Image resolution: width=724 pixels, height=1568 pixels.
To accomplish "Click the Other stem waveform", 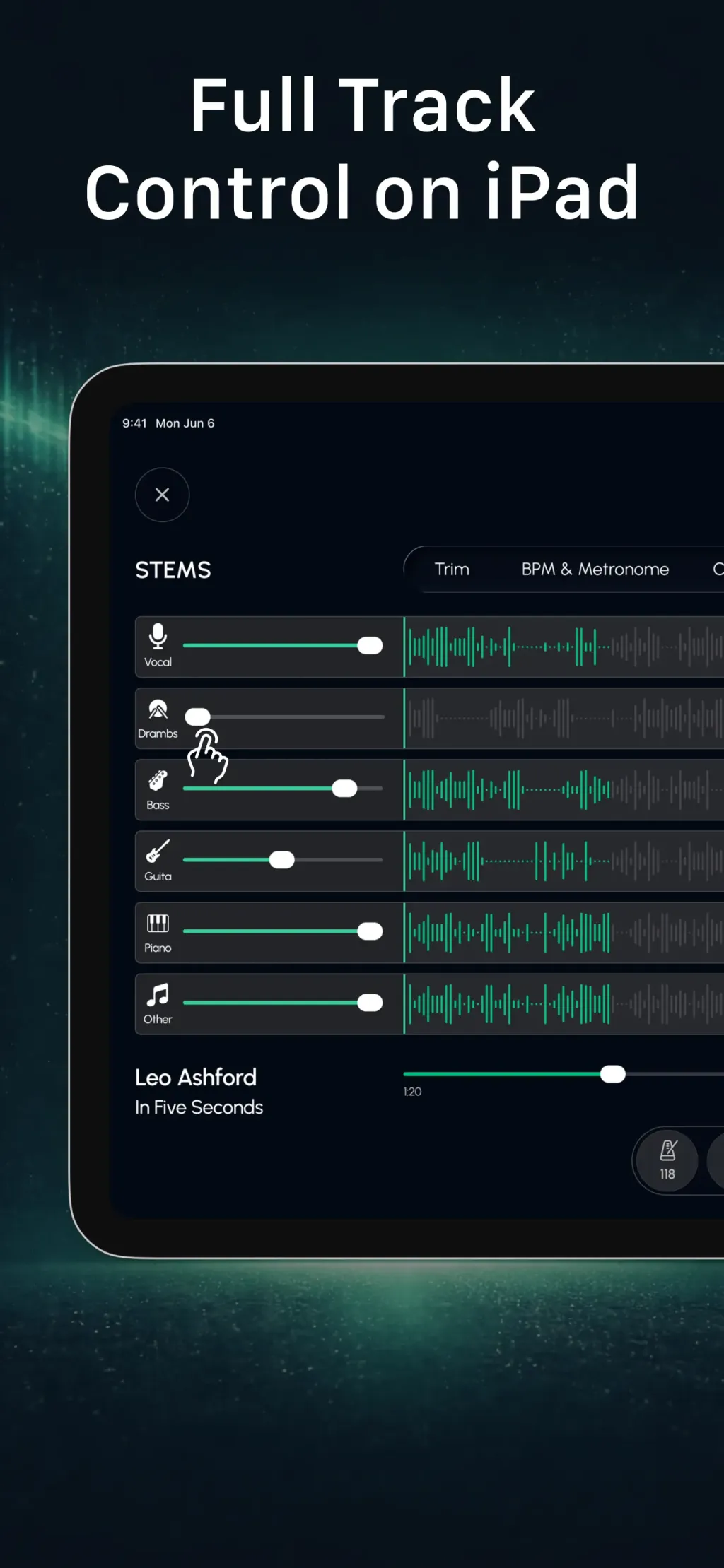I will [x=564, y=1004].
